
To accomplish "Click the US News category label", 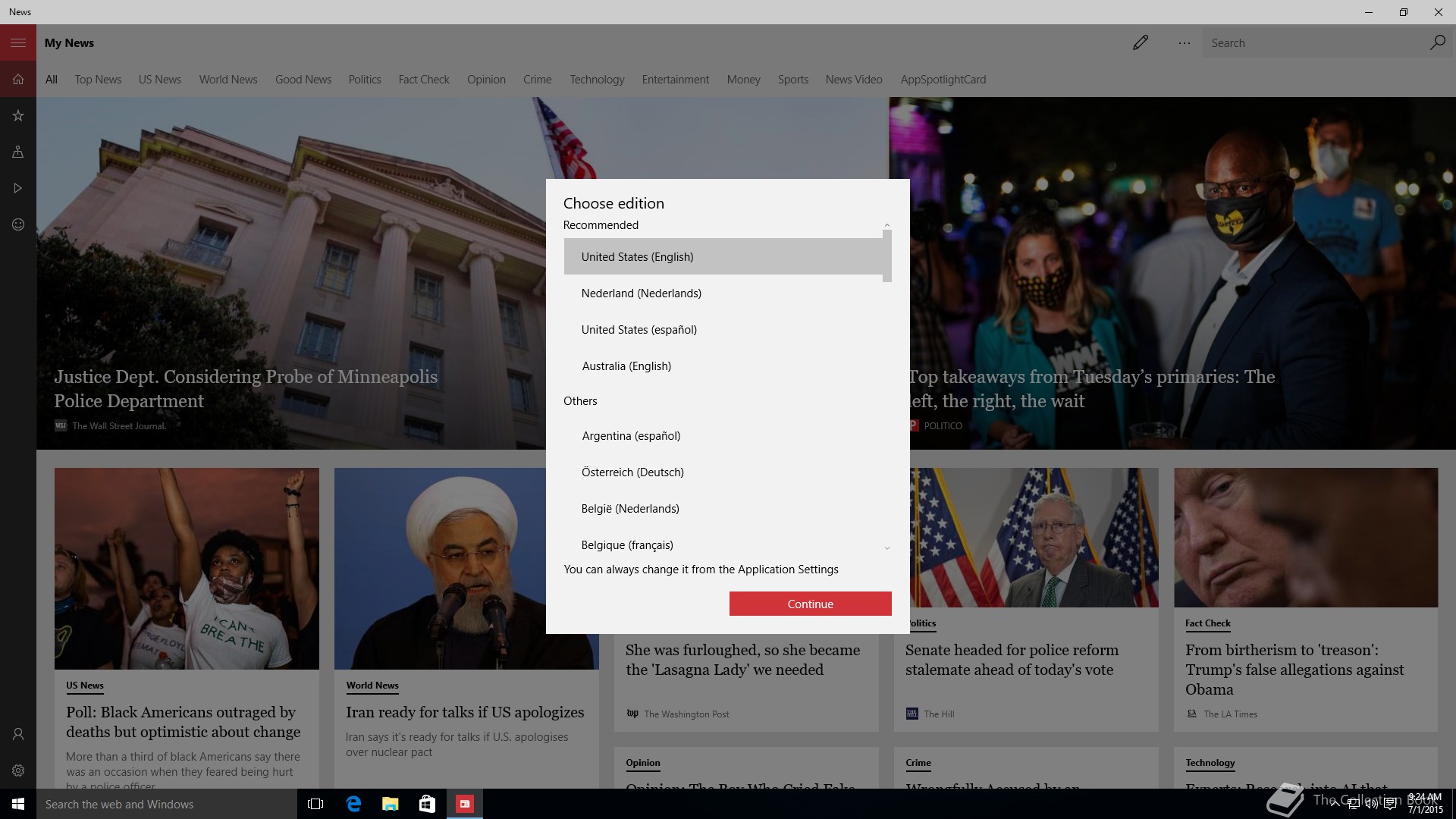I will [84, 686].
